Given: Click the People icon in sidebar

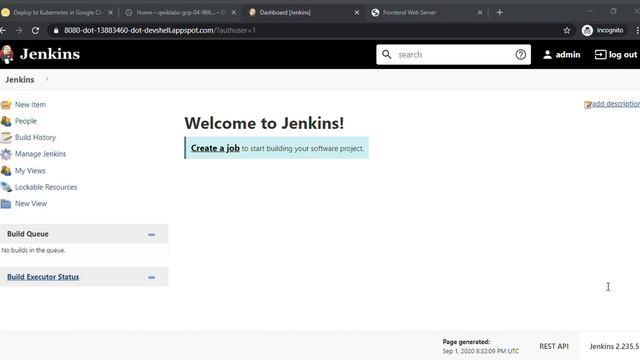Looking at the screenshot, I should (6, 121).
